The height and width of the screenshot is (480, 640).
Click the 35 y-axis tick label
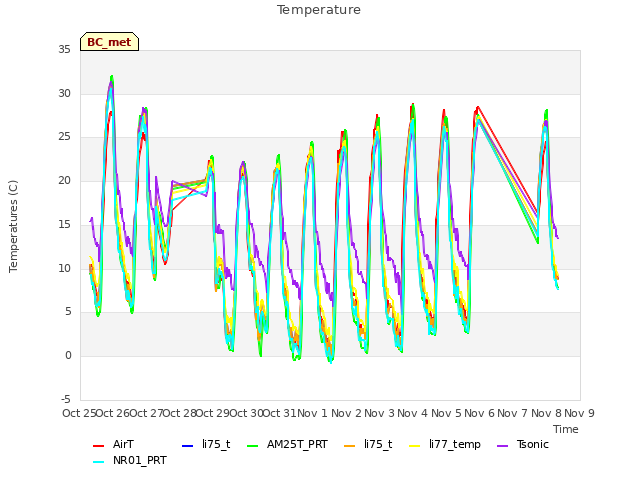click(64, 50)
